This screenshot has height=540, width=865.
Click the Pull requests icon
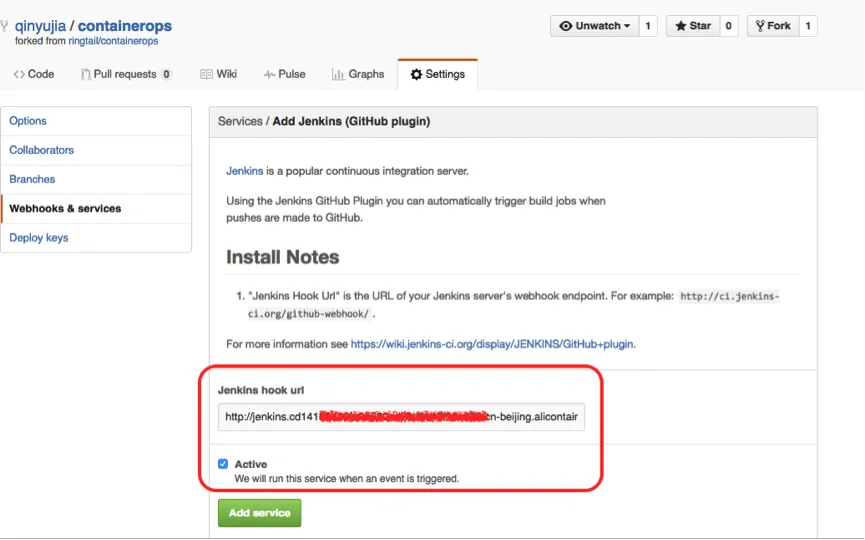pyautogui.click(x=86, y=74)
